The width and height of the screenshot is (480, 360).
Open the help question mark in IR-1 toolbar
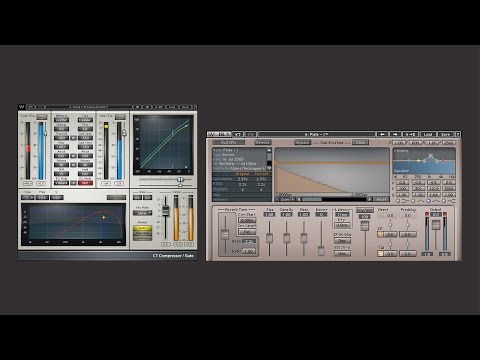point(458,134)
